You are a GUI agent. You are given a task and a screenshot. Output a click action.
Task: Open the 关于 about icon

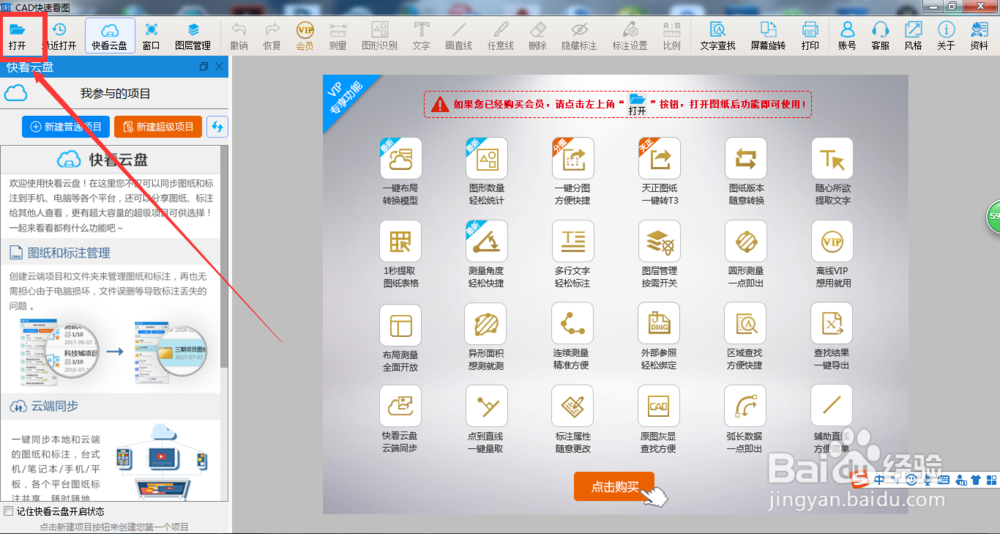pyautogui.click(x=946, y=29)
